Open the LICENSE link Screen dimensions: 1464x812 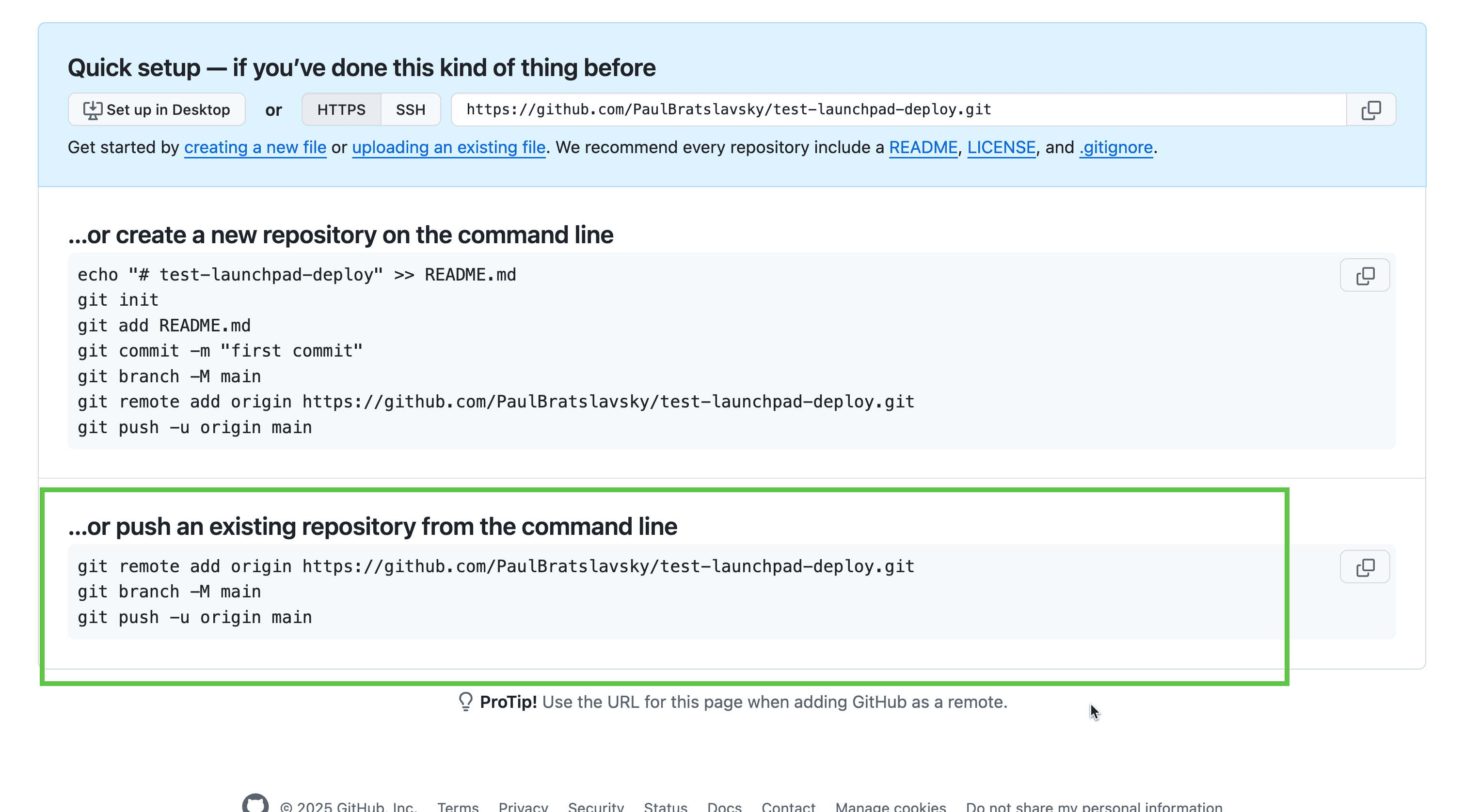click(1002, 148)
